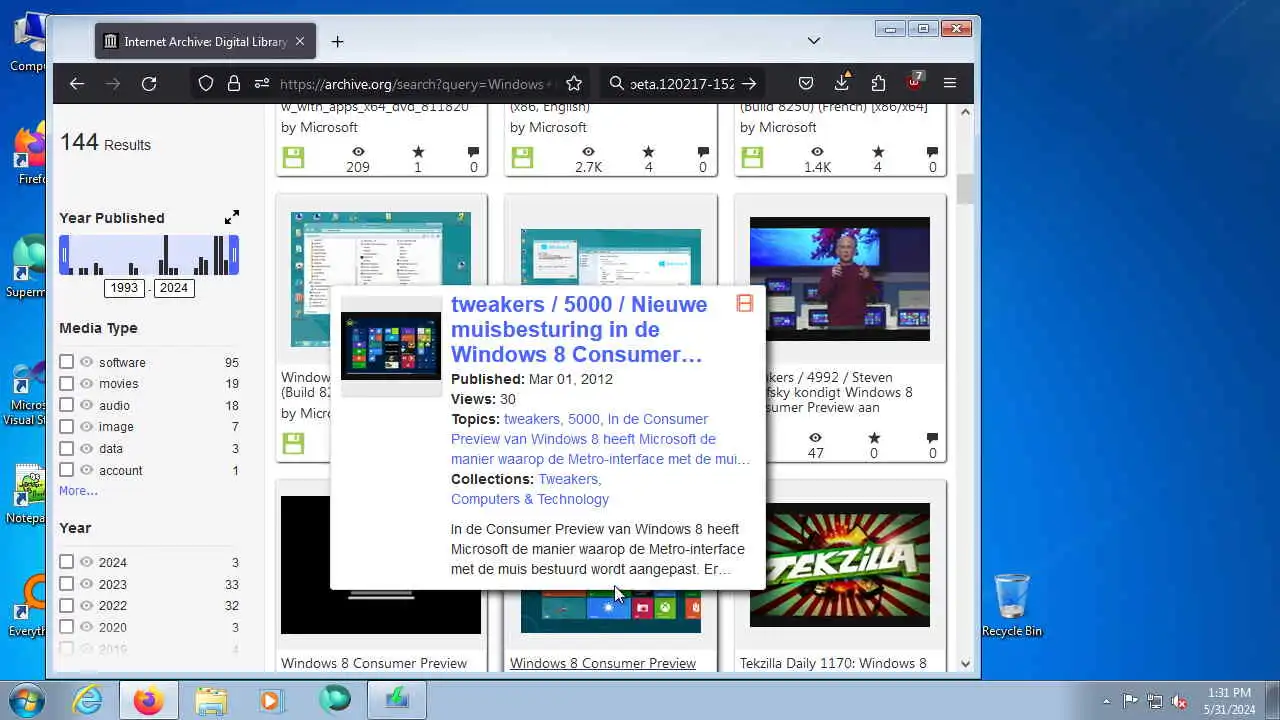1280x720 pixels.
Task: Open Windows 8 Consumer Preview underlined link
Action: click(603, 663)
